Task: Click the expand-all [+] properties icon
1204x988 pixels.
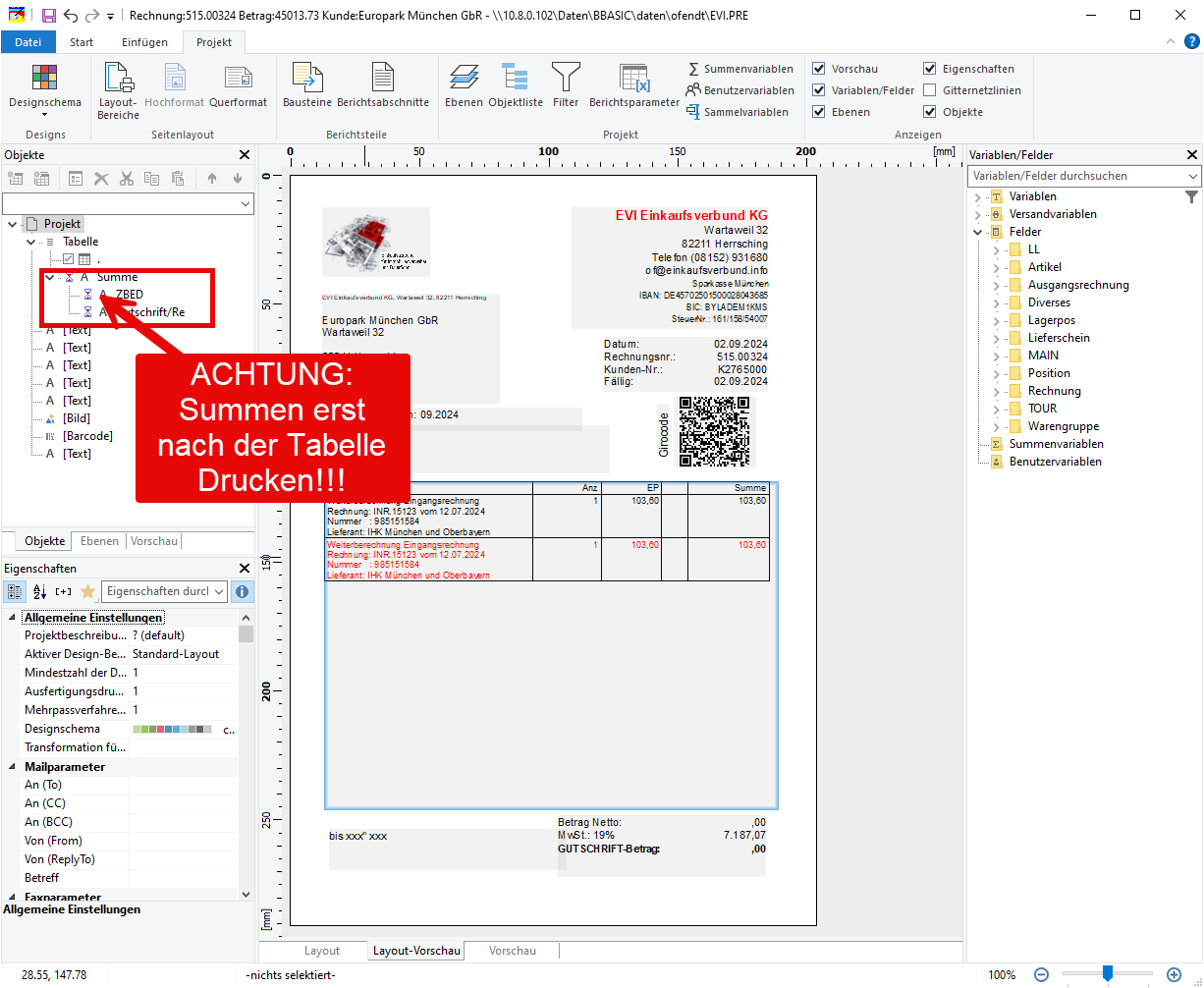Action: 64,591
